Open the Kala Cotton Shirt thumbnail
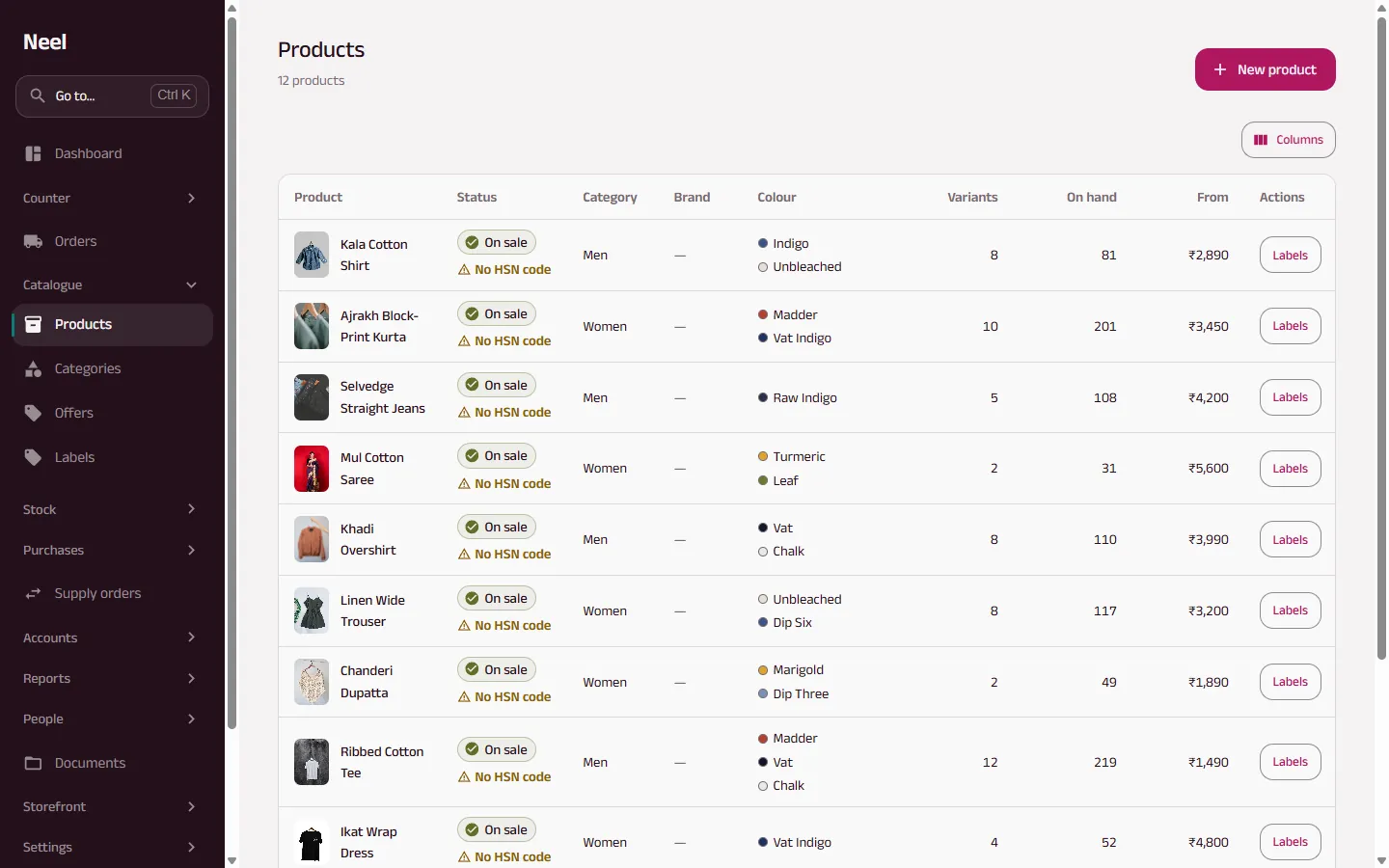Image resolution: width=1389 pixels, height=868 pixels. (312, 255)
